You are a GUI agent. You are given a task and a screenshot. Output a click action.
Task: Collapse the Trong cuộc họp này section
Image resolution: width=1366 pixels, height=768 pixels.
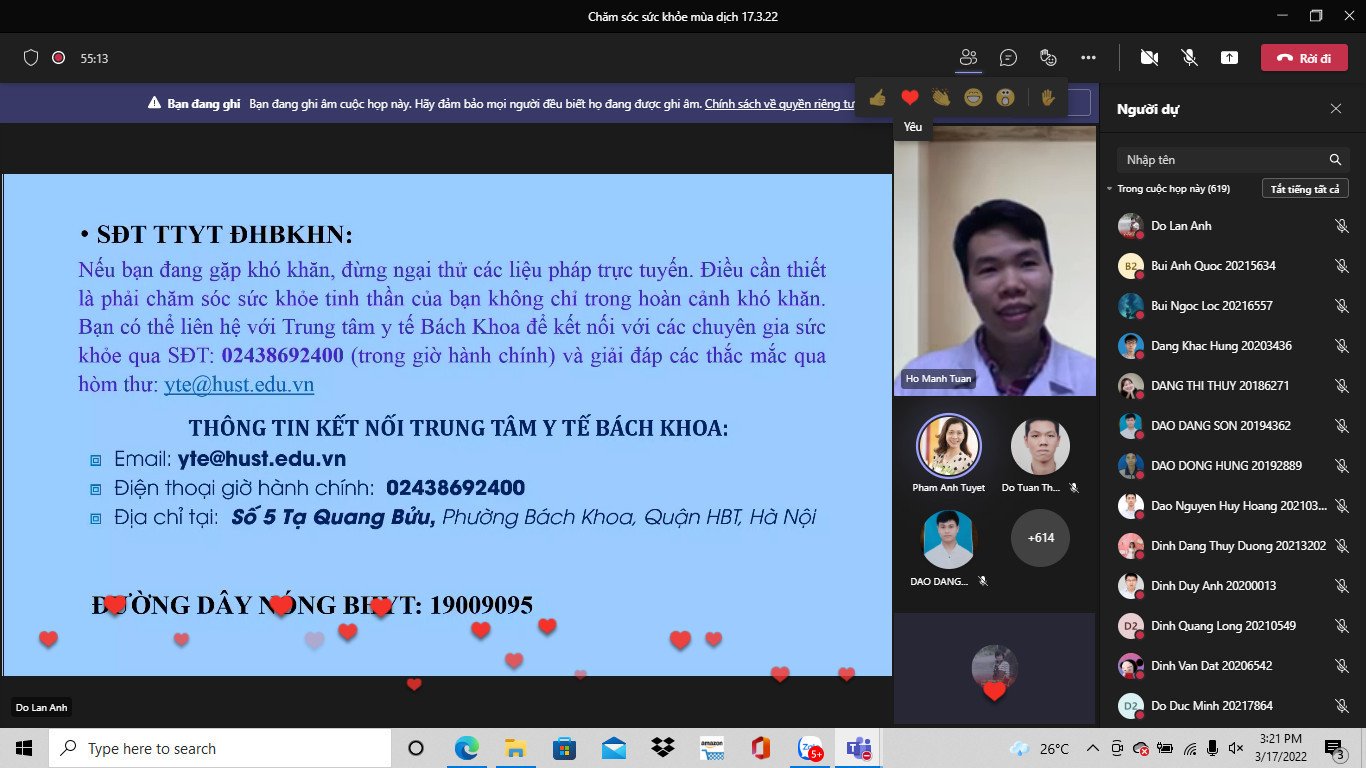(x=1110, y=188)
